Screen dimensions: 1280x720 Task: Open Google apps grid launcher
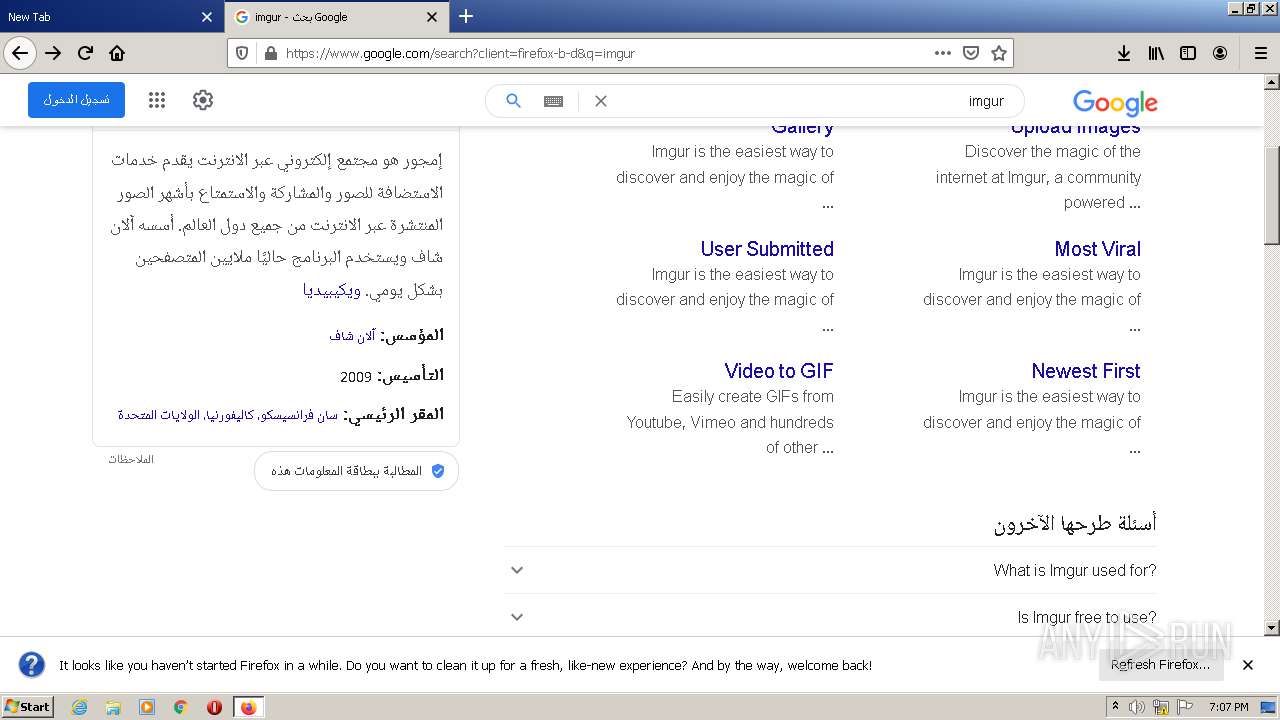click(157, 100)
